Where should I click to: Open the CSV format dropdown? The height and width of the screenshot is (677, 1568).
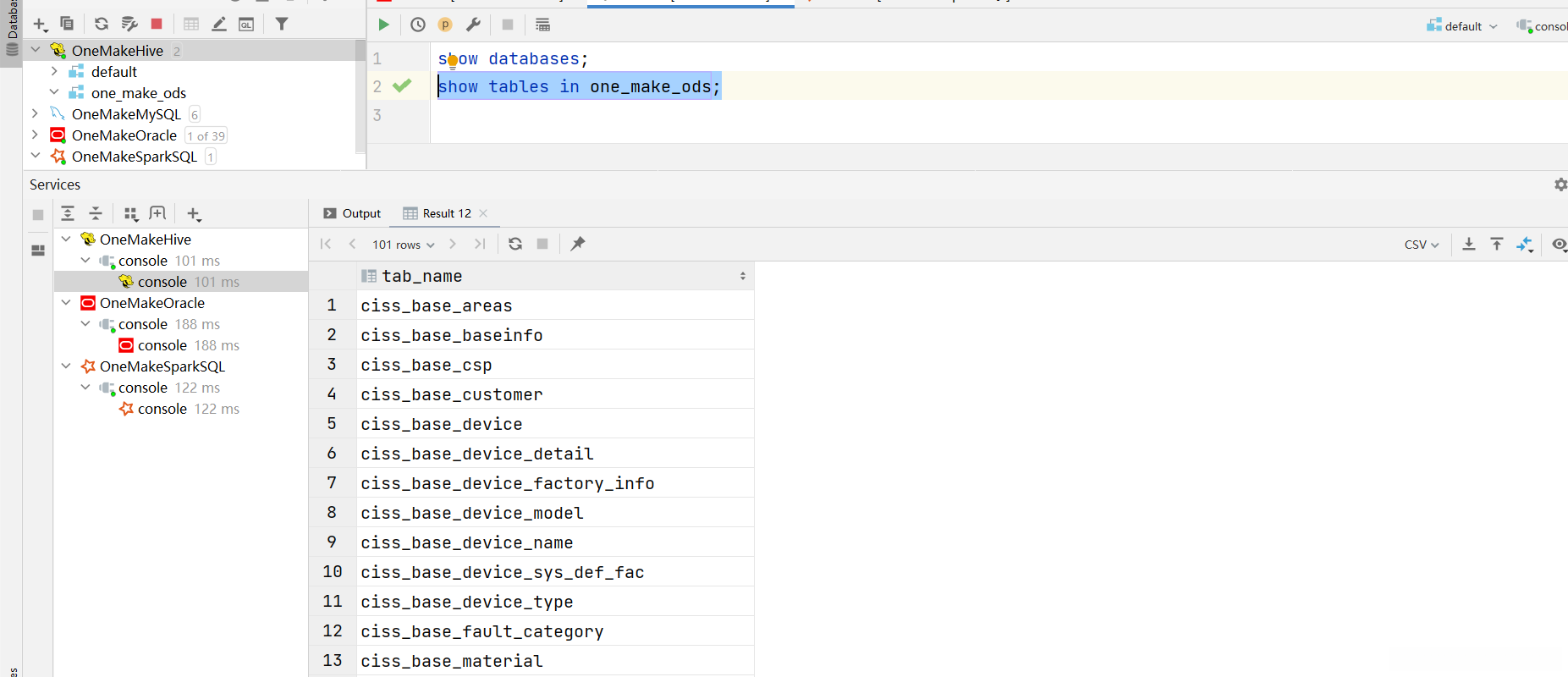tap(1421, 245)
